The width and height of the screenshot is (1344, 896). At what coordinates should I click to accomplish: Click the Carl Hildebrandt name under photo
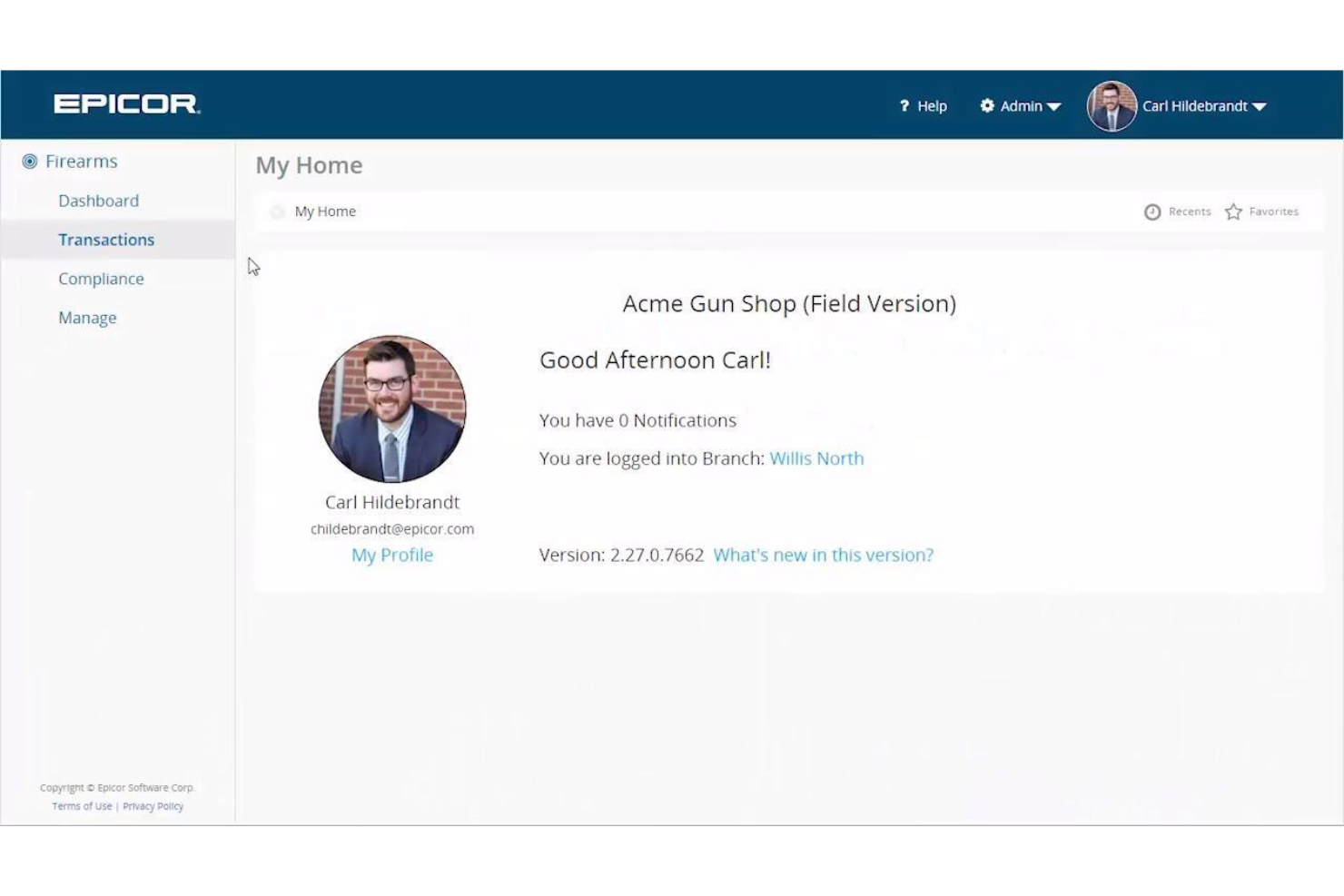tap(392, 502)
